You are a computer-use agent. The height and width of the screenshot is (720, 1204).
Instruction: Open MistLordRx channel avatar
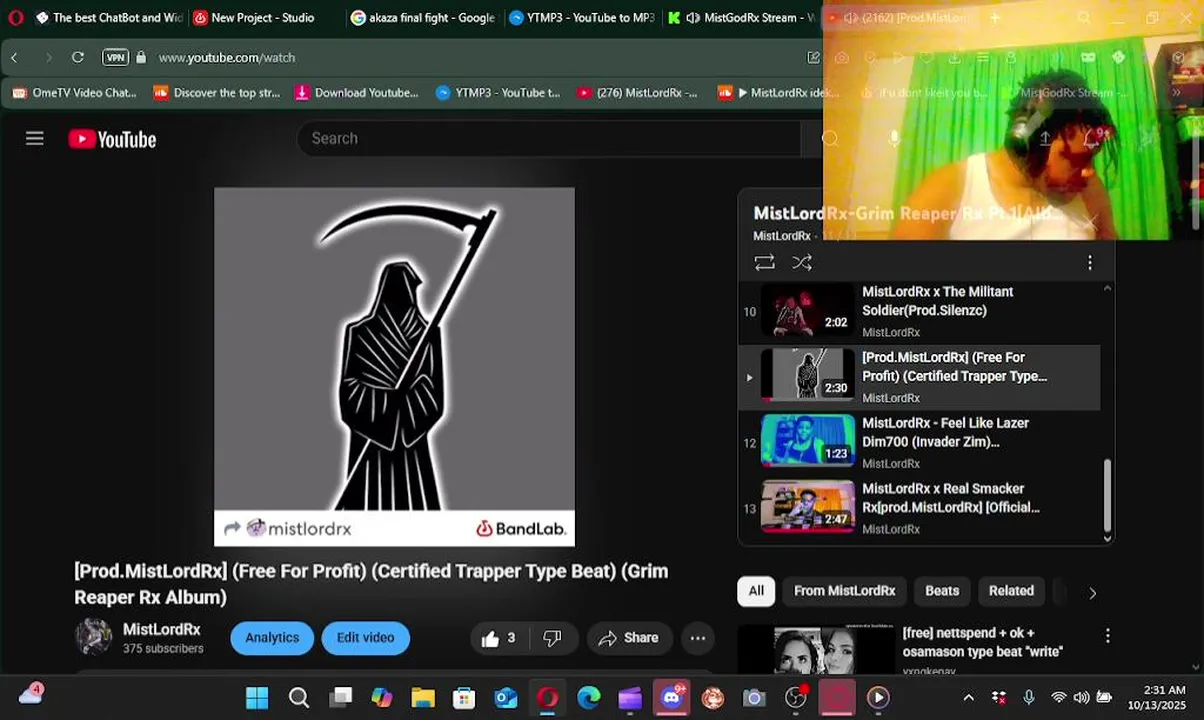click(x=93, y=637)
